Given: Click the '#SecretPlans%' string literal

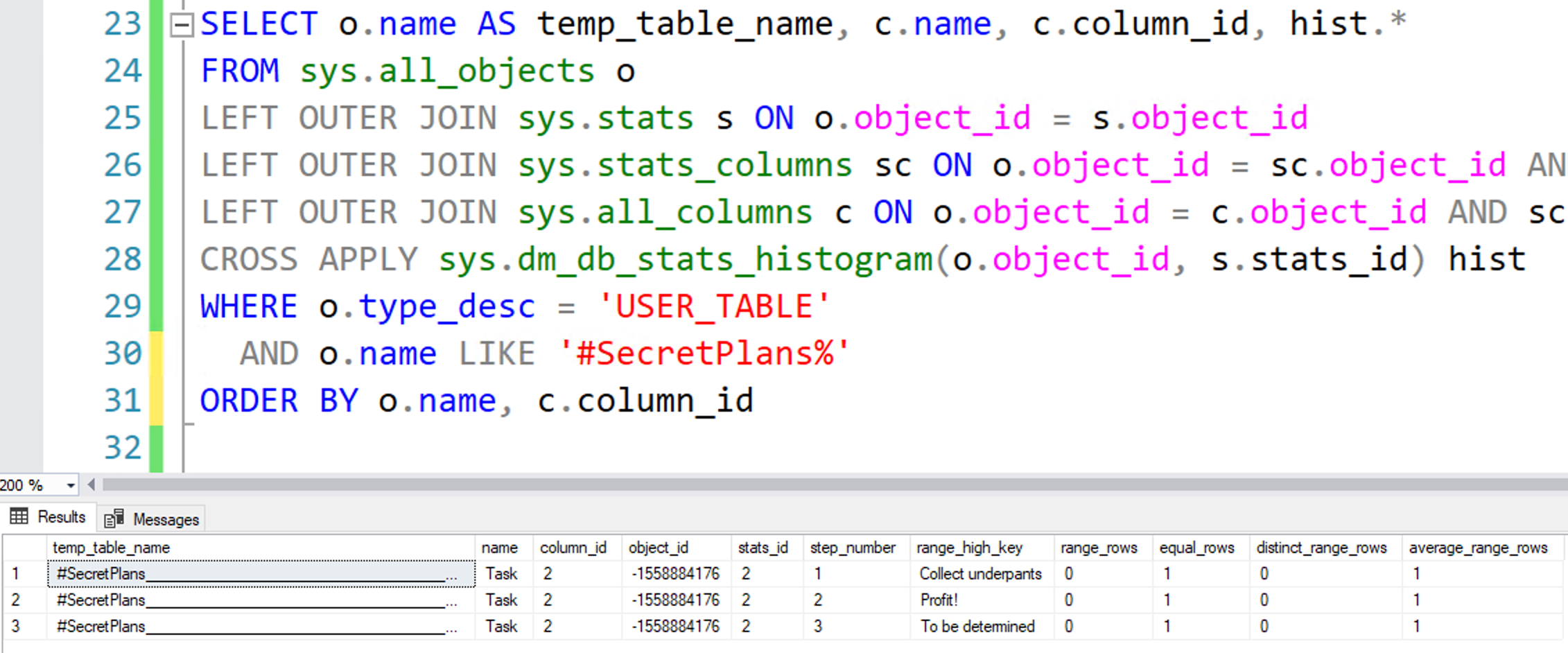Looking at the screenshot, I should 704,354.
